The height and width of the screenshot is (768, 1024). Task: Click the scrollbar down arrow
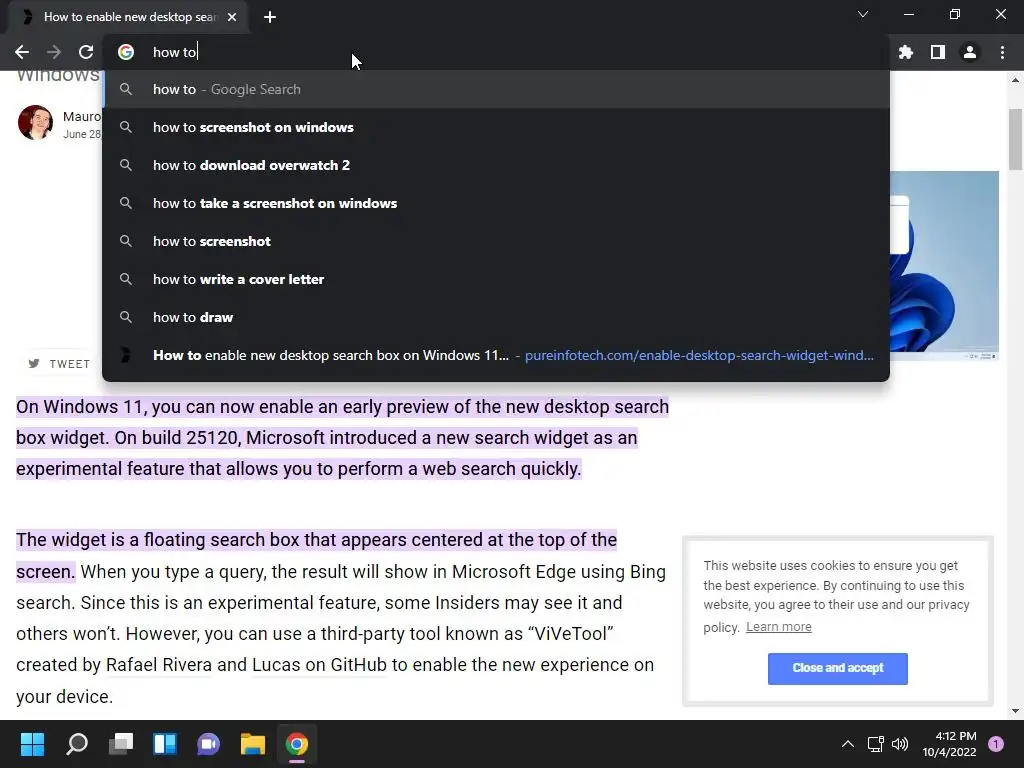[1015, 711]
